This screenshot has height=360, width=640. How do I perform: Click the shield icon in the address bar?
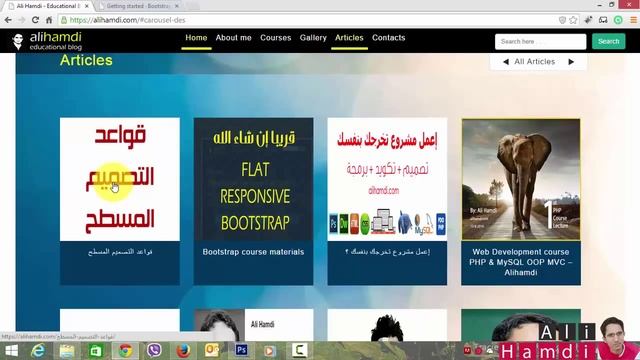coord(562,20)
